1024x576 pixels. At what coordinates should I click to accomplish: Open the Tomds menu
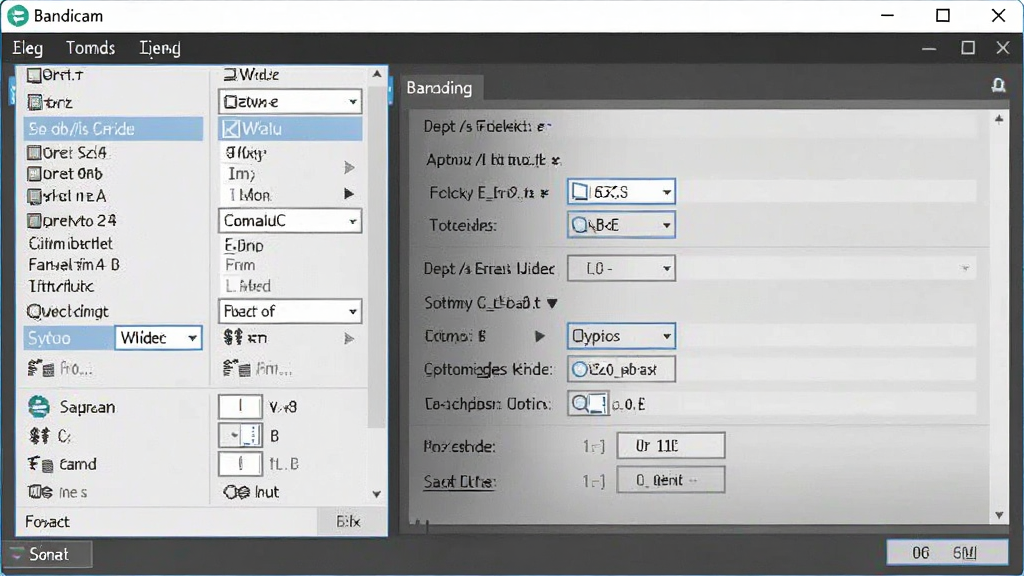click(90, 48)
